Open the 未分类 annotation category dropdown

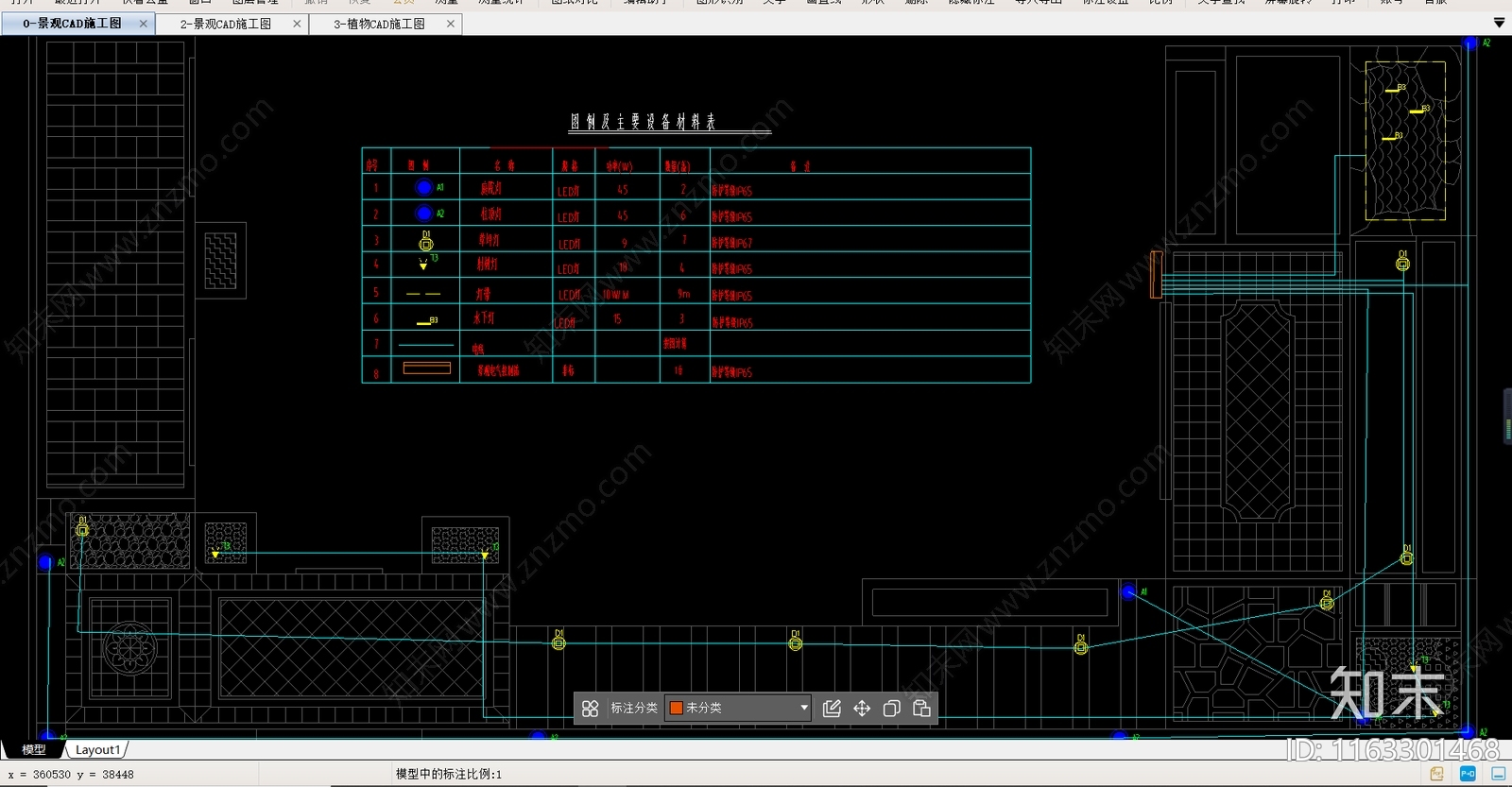tap(738, 708)
